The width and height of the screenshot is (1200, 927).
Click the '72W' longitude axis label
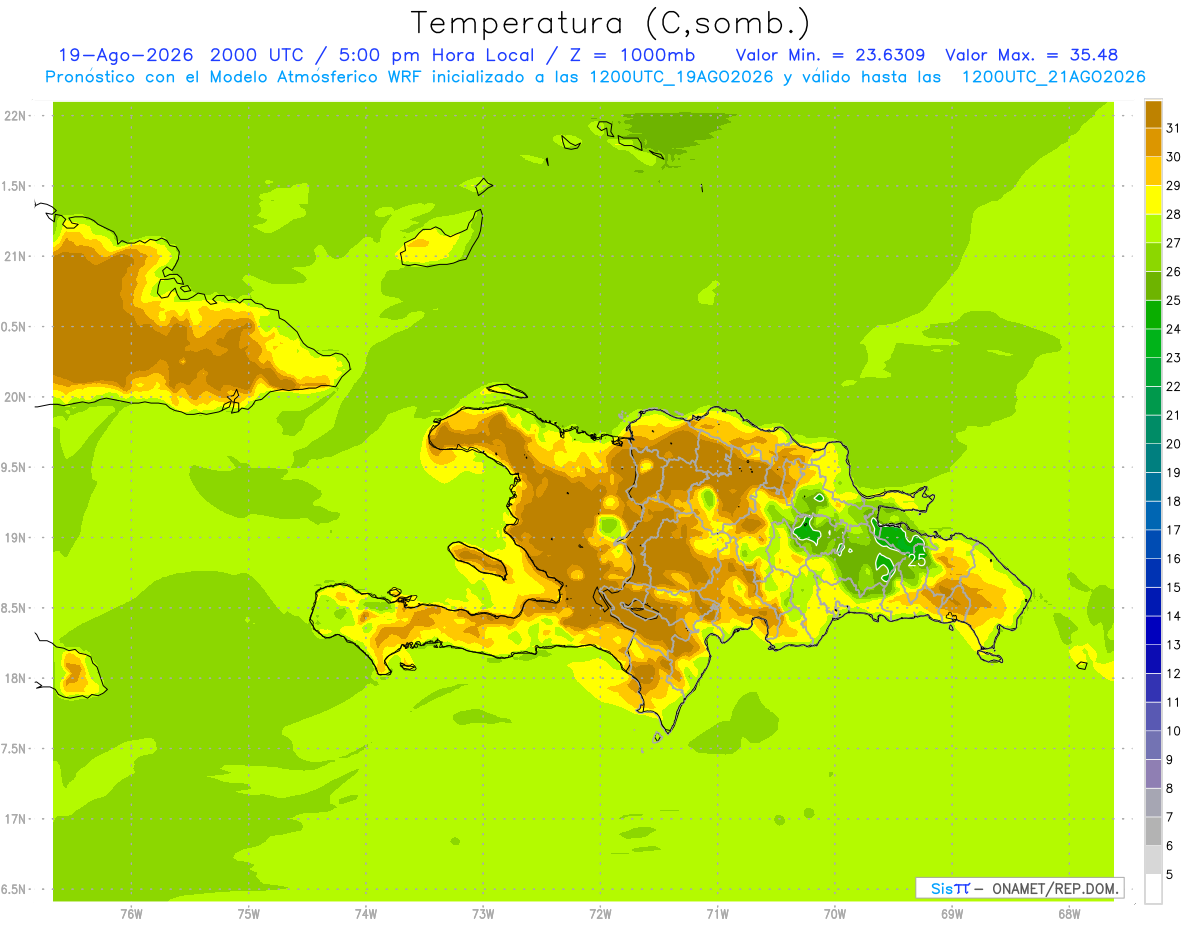coord(600,914)
